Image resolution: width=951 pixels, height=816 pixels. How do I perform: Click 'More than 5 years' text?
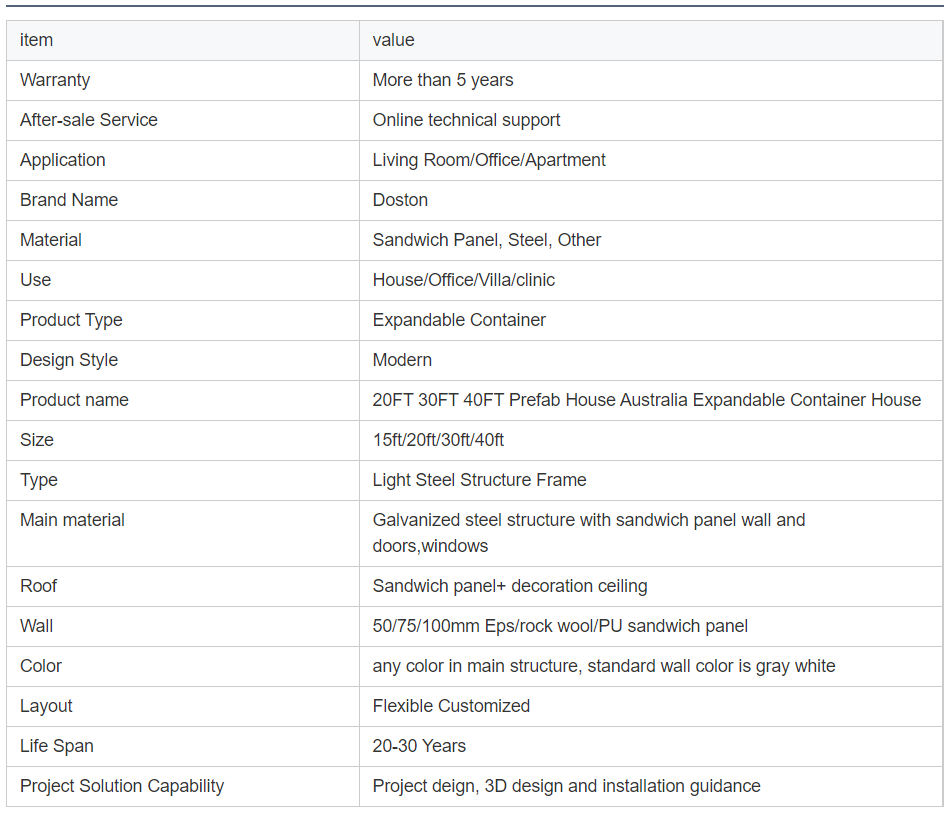point(443,80)
